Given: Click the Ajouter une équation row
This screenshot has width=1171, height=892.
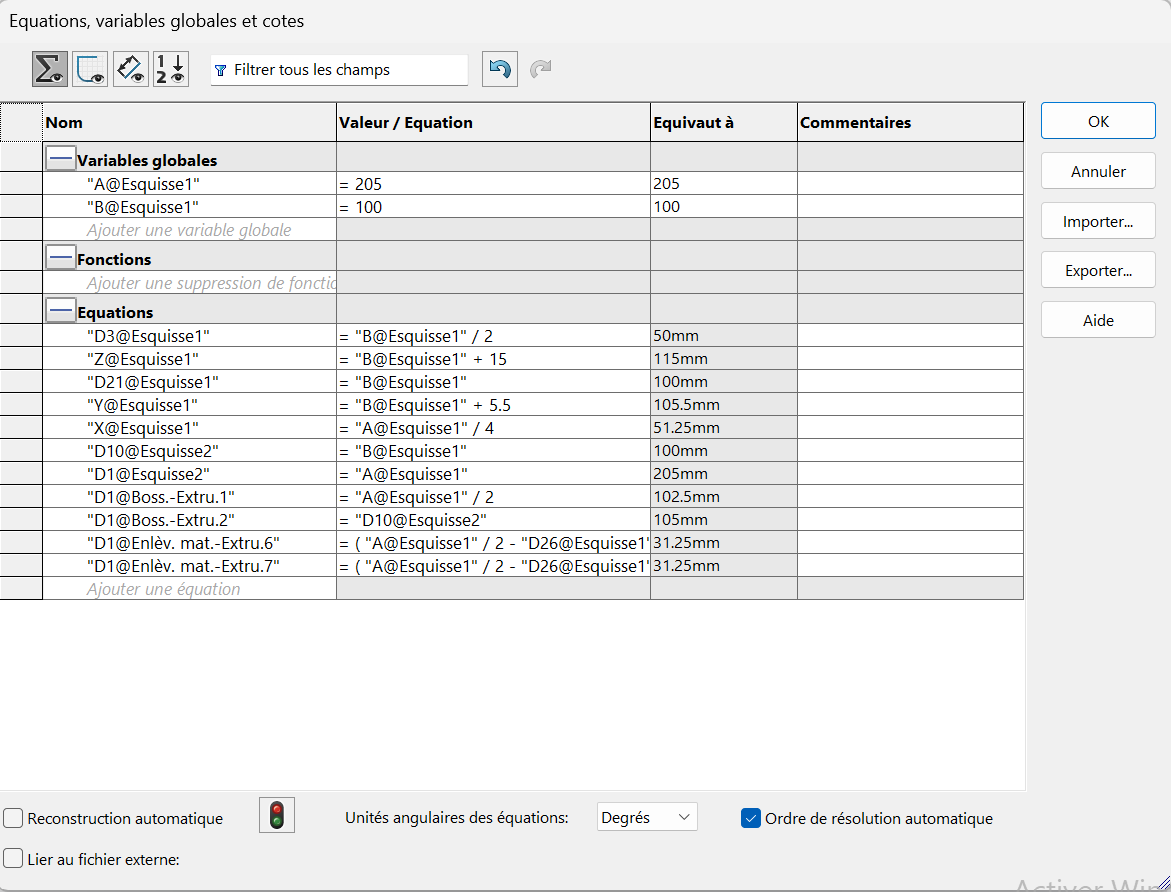Looking at the screenshot, I should pos(164,589).
